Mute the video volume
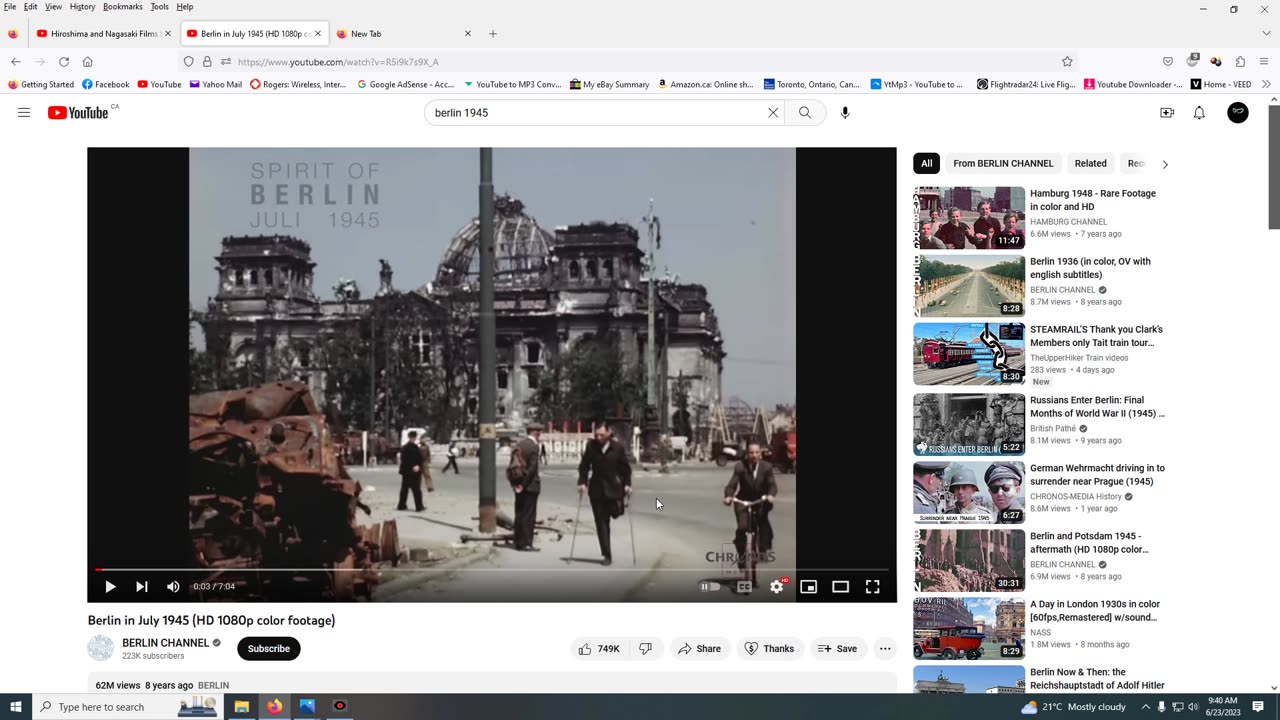The height and width of the screenshot is (720, 1280). [x=173, y=587]
